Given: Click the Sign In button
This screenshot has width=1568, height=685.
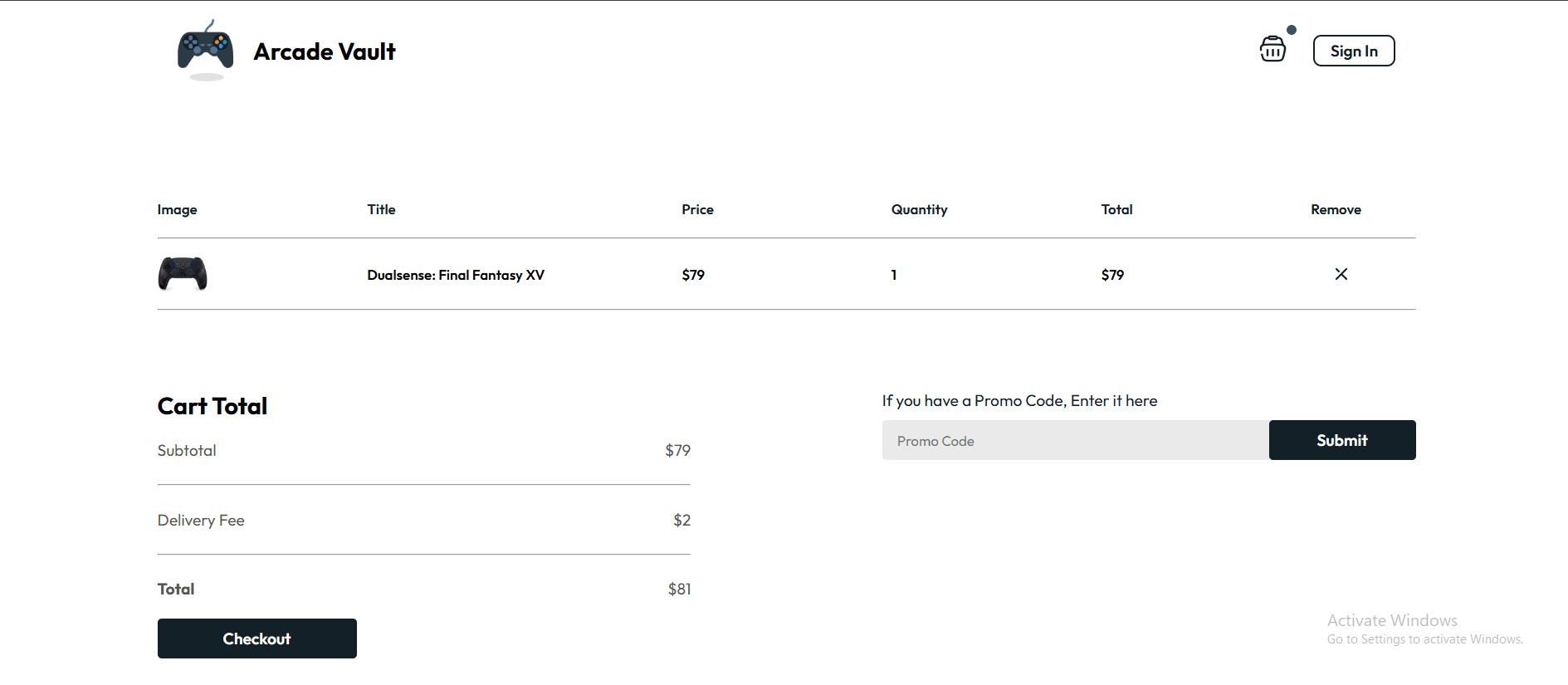Looking at the screenshot, I should pyautogui.click(x=1354, y=51).
